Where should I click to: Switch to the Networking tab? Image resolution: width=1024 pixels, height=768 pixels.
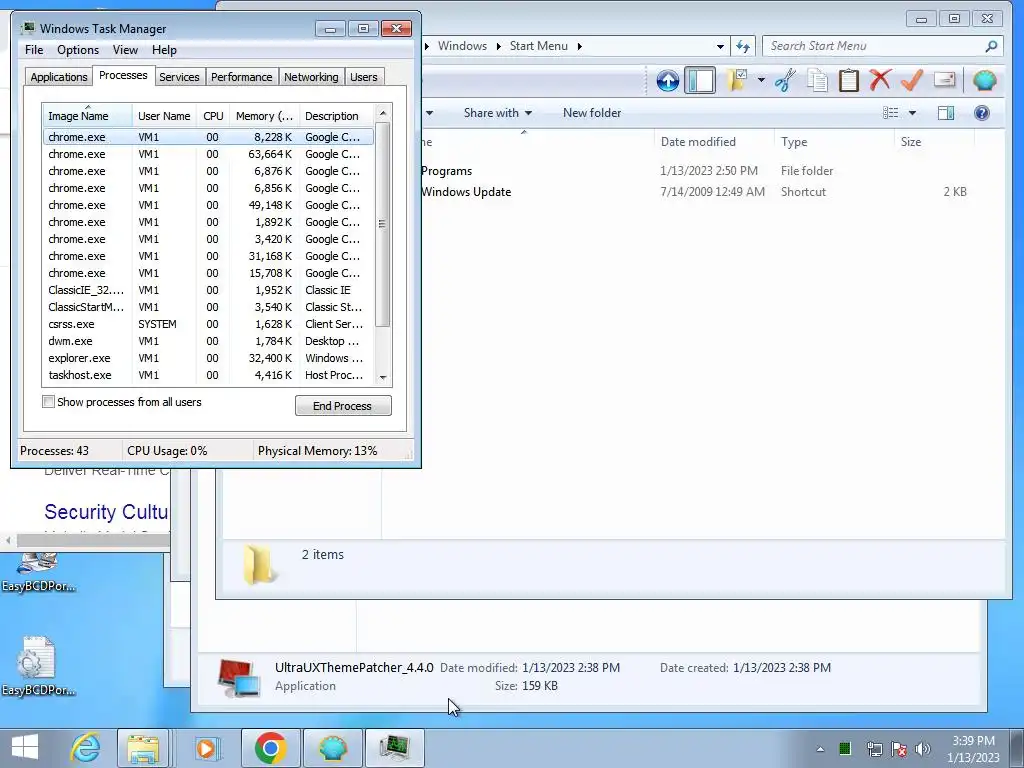pyautogui.click(x=311, y=77)
